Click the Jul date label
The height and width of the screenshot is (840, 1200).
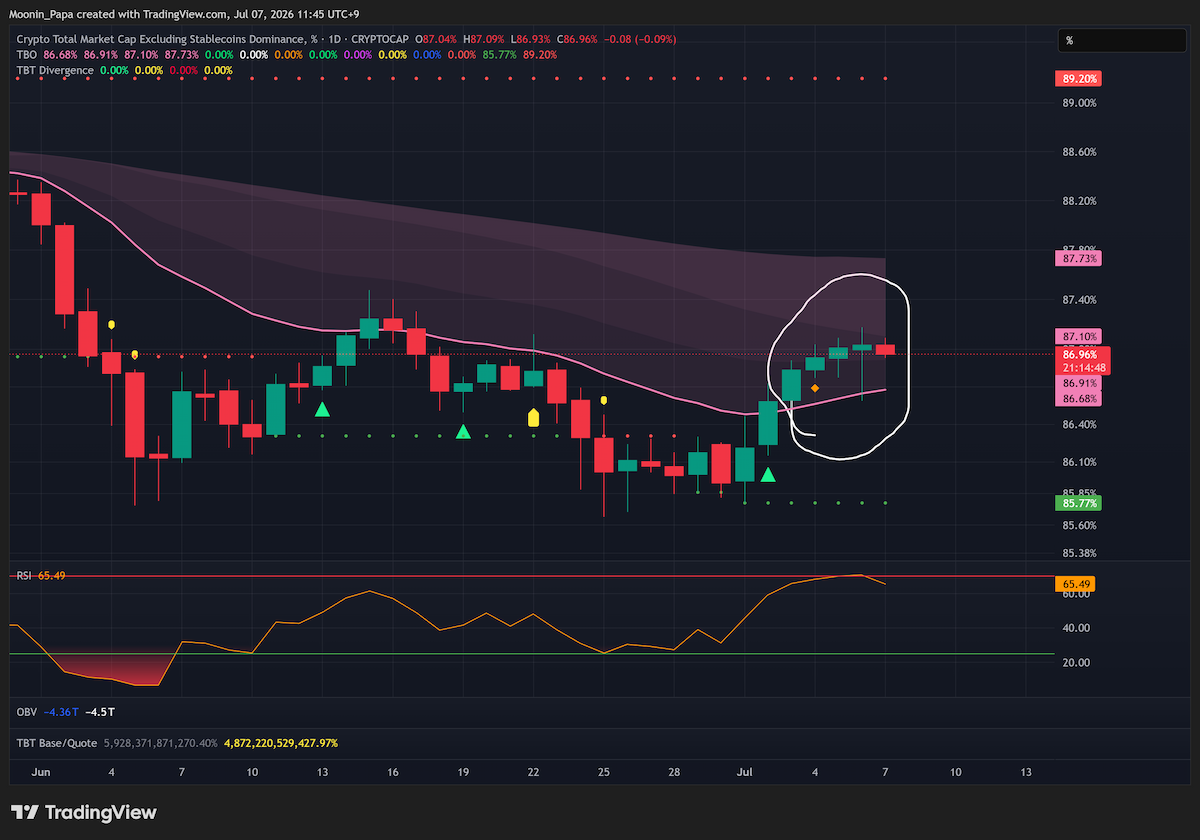pyautogui.click(x=744, y=773)
